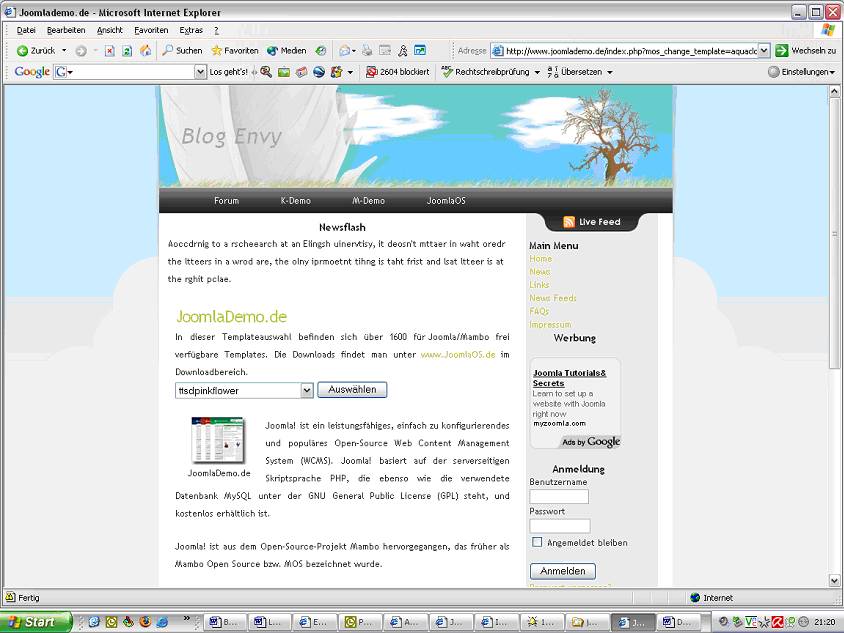Click the grey forward arrow button
Screen dimensions: 844x633
[81, 51]
